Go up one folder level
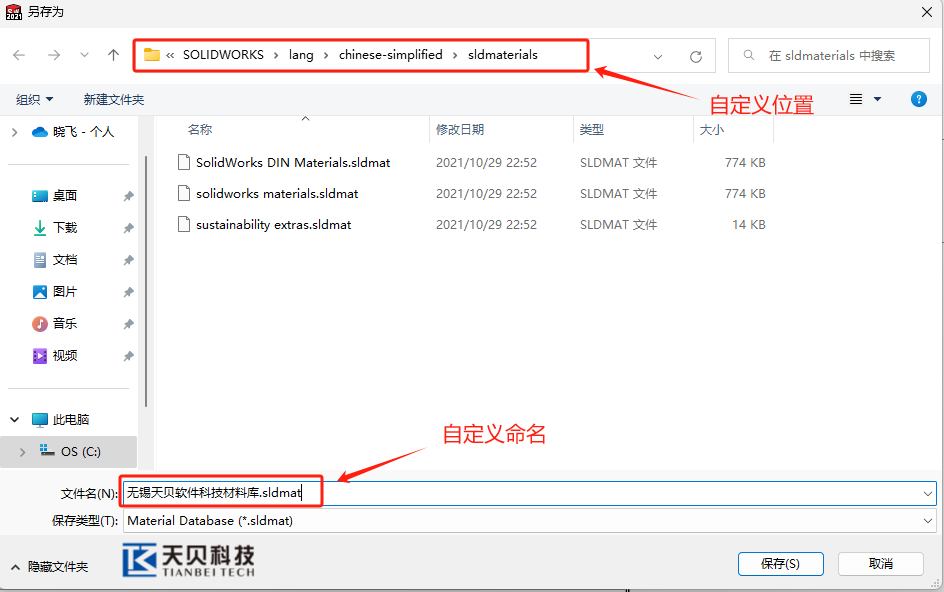 click(113, 55)
